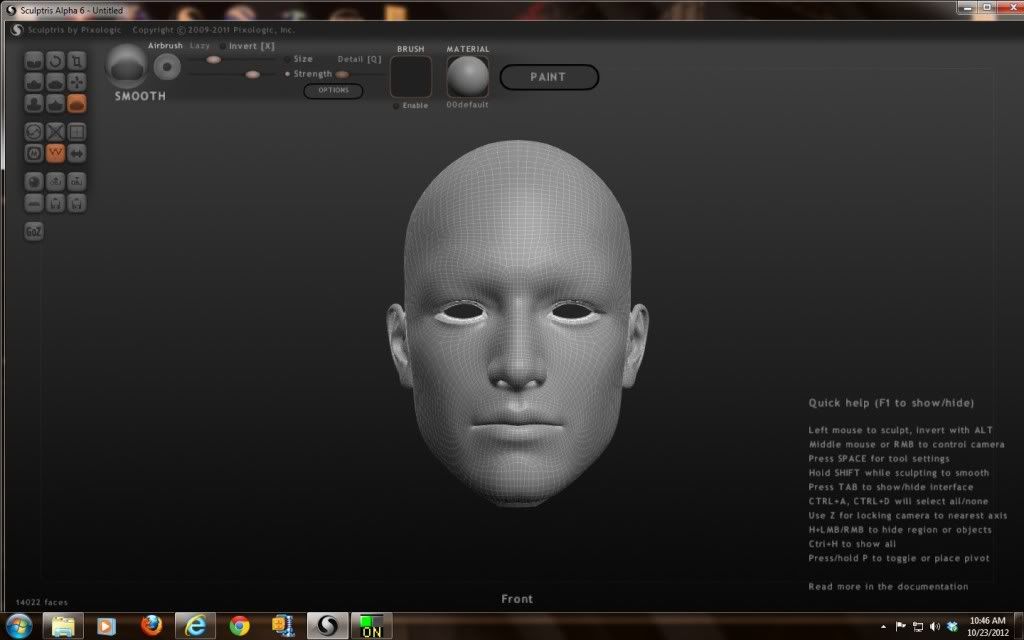
Task: Select the Crease sculpting tool
Action: pyautogui.click(x=34, y=60)
